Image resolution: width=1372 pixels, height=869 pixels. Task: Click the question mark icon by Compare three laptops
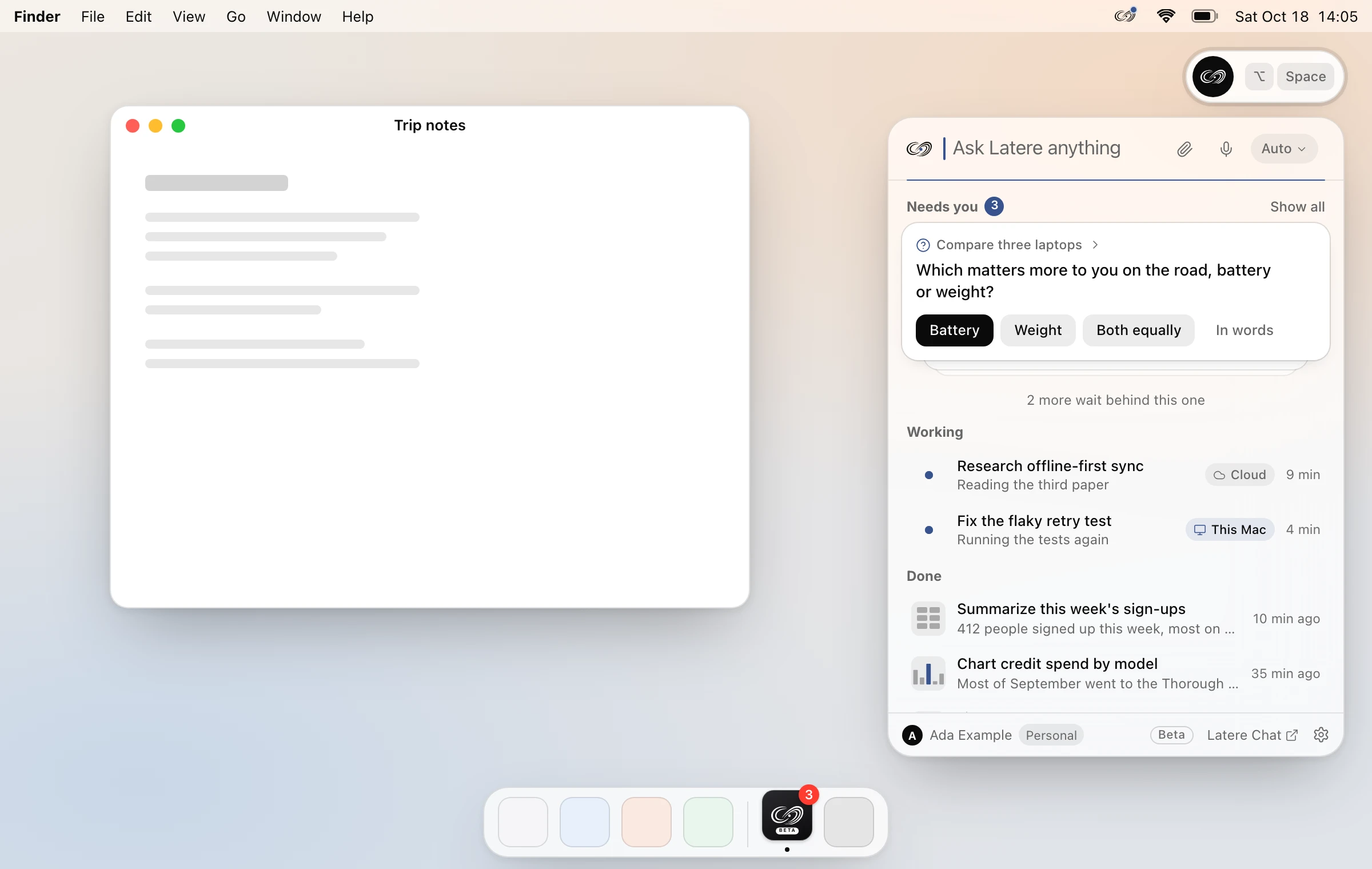pos(923,245)
